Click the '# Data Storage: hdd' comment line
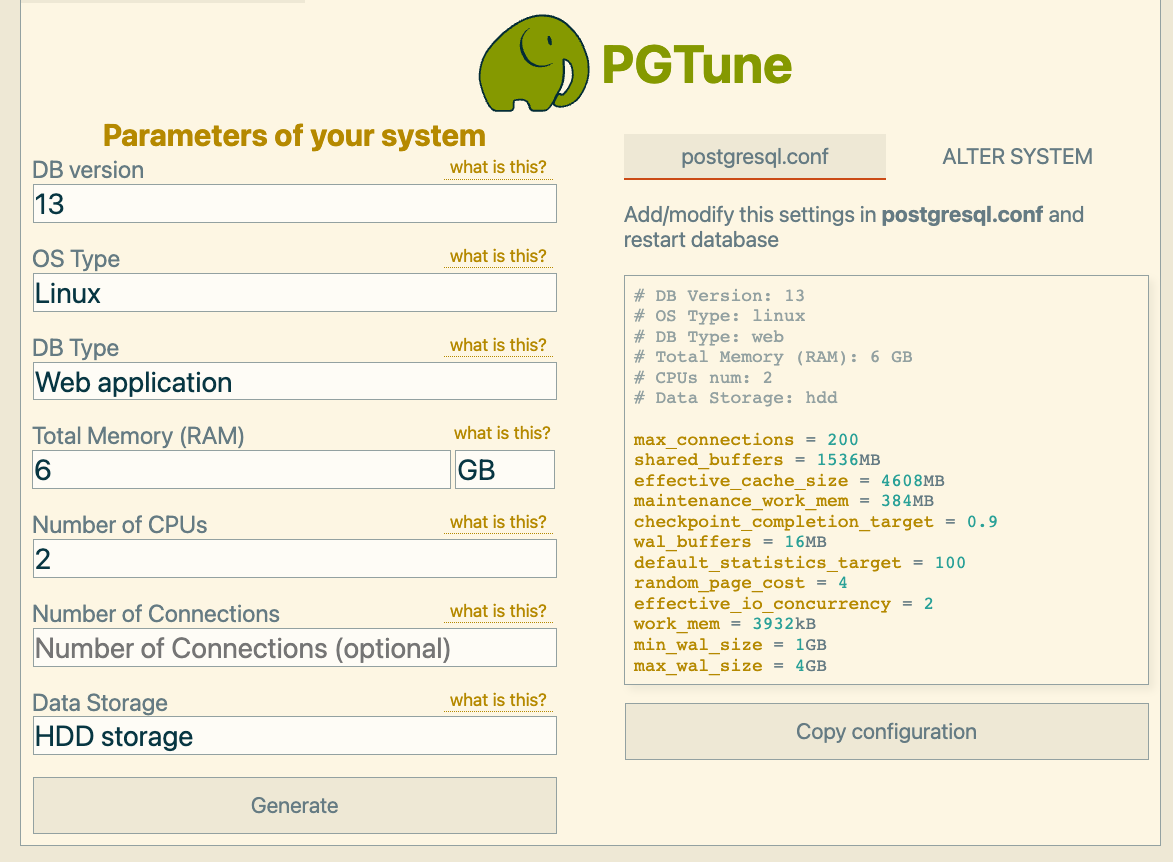The image size is (1173, 862). [x=735, y=399]
